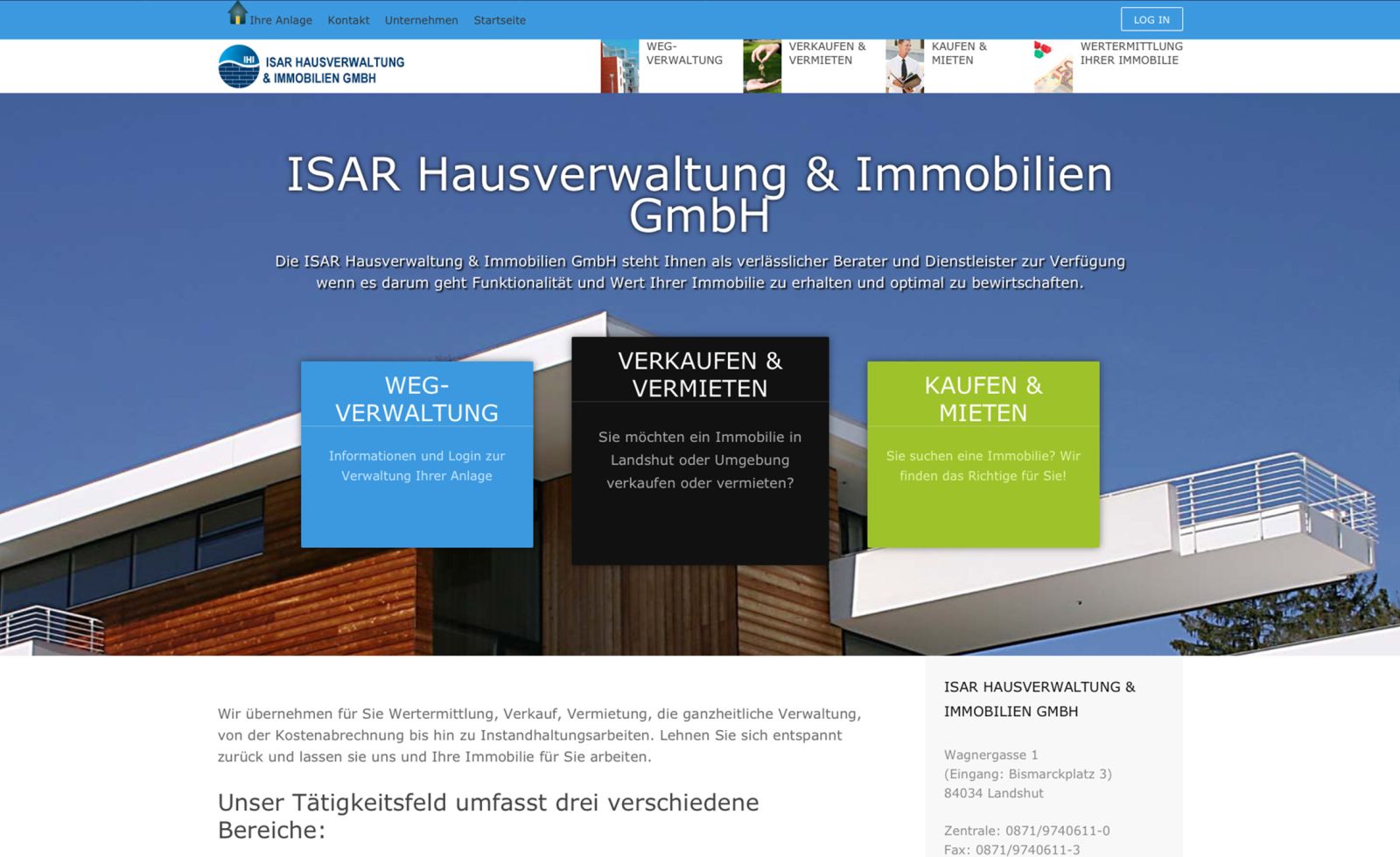Screen dimensions: 1400x857
Task: Click 'Sie möchten ein Immobilie in Landshut' text
Action: pos(700,460)
